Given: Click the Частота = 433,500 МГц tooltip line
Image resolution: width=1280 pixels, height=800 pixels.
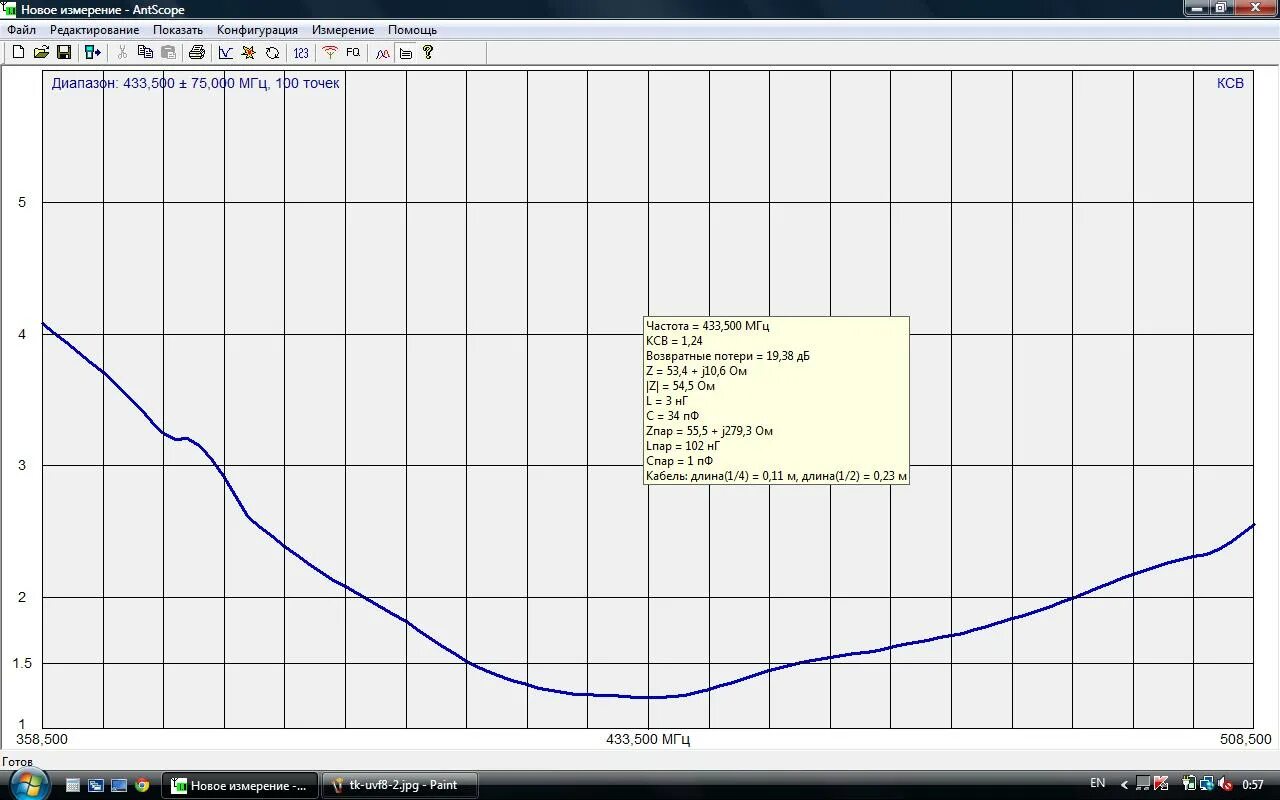Looking at the screenshot, I should [708, 326].
